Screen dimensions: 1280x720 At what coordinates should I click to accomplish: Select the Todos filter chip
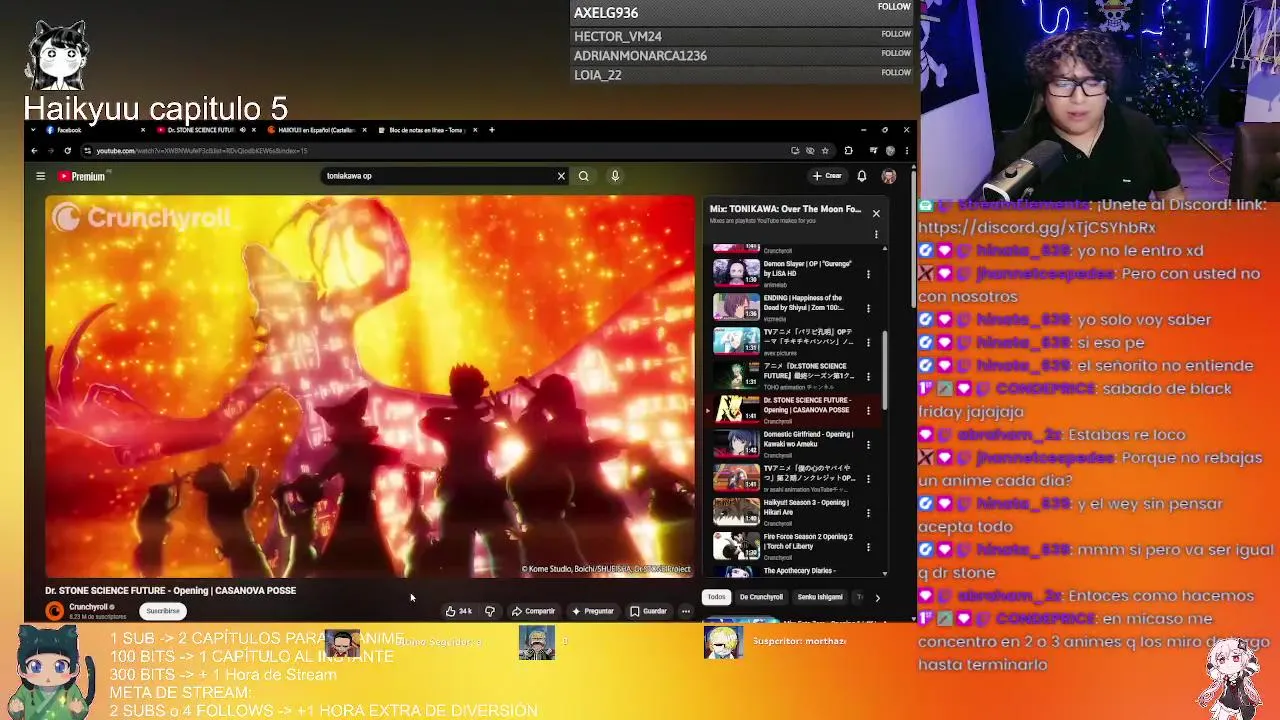coord(716,597)
